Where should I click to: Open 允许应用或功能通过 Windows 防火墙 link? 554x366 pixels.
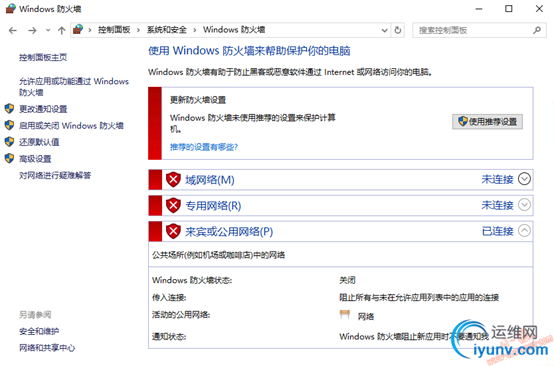coord(74,87)
